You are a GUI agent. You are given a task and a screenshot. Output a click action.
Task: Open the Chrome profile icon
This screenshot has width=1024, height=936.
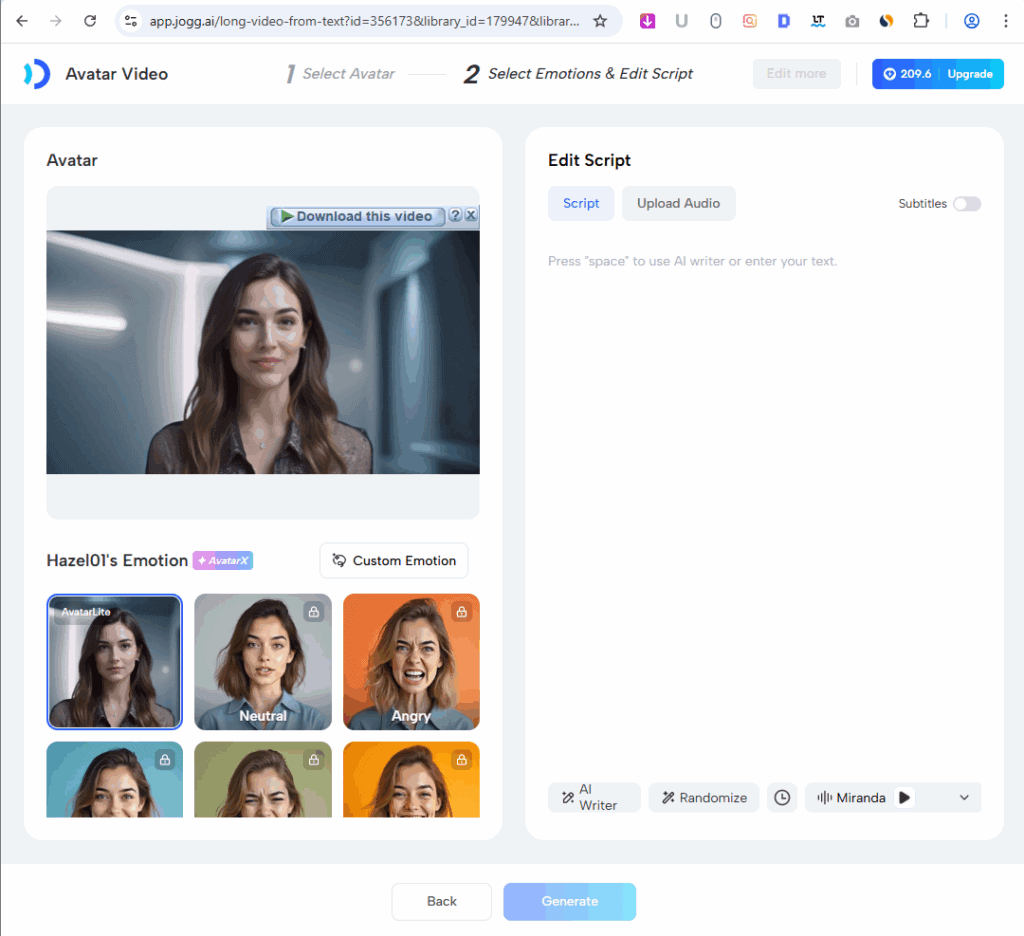tap(971, 21)
